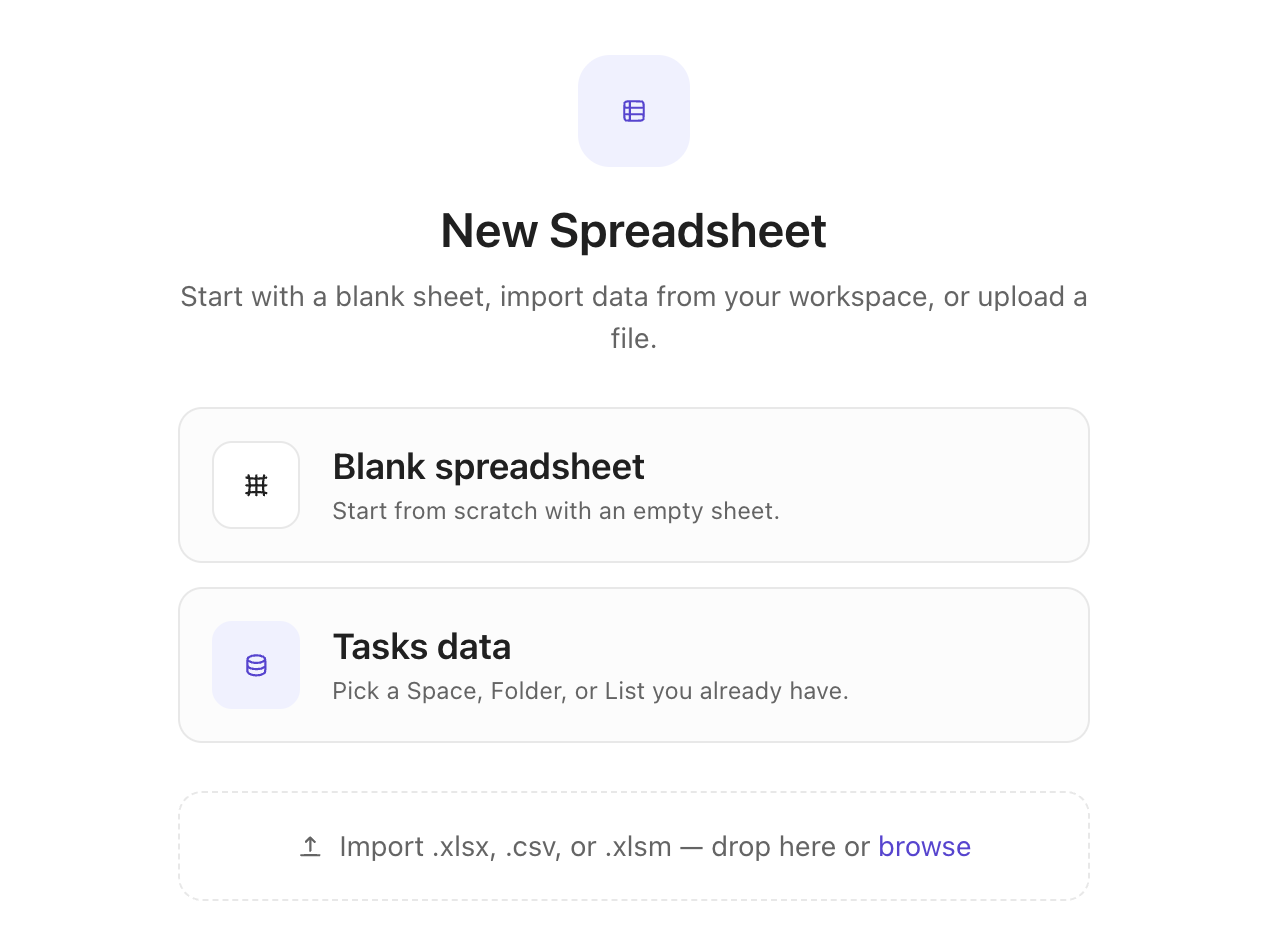Click the dashed file import drop zone
The height and width of the screenshot is (946, 1264).
click(634, 846)
